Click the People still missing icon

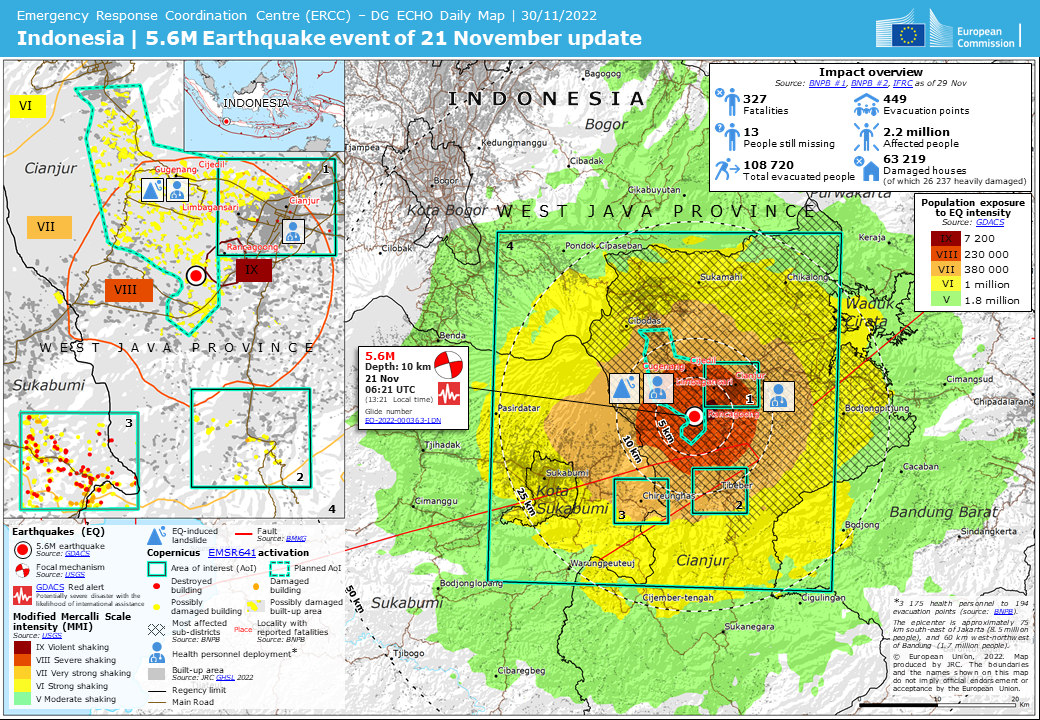click(730, 137)
